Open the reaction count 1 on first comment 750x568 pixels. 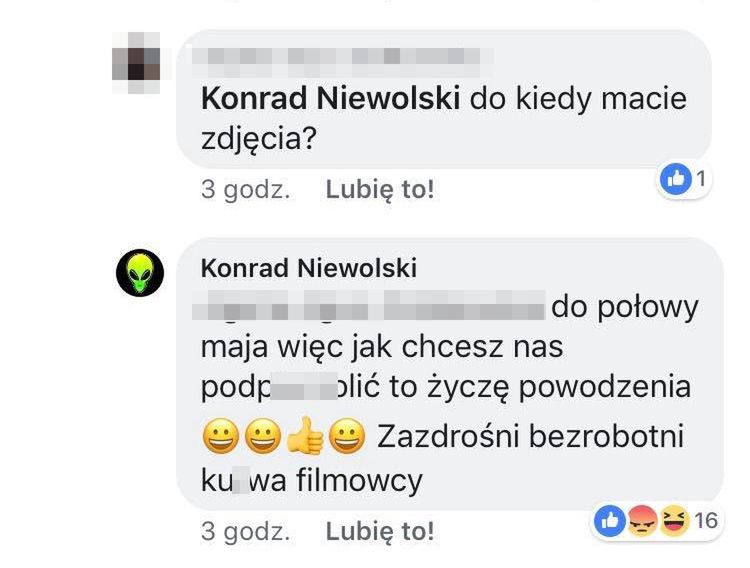click(x=701, y=179)
